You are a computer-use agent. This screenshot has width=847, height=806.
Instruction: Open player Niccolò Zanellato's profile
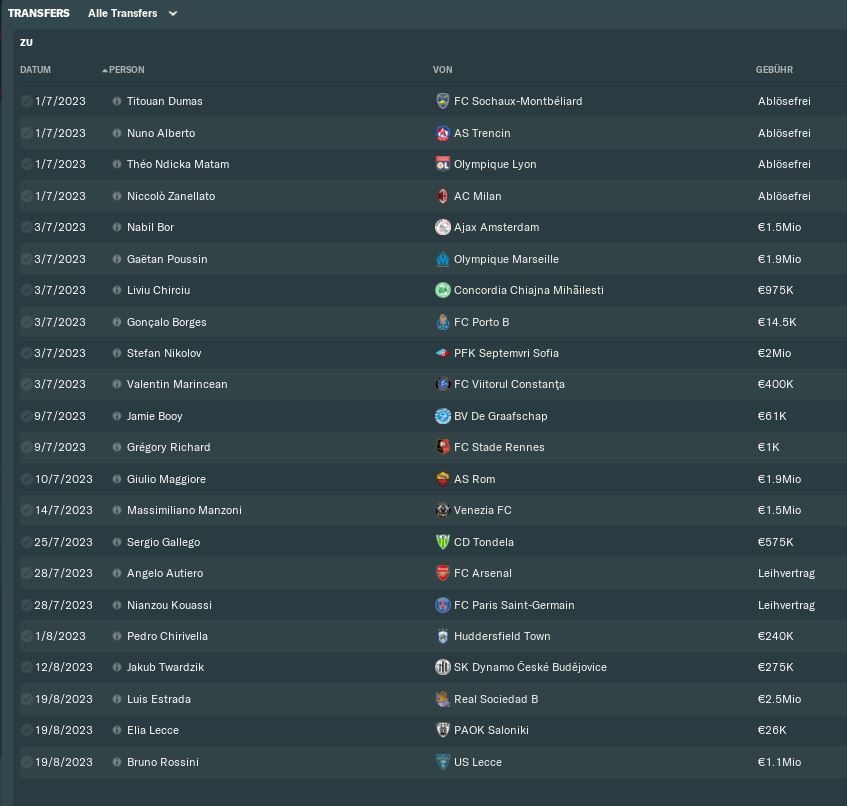171,196
